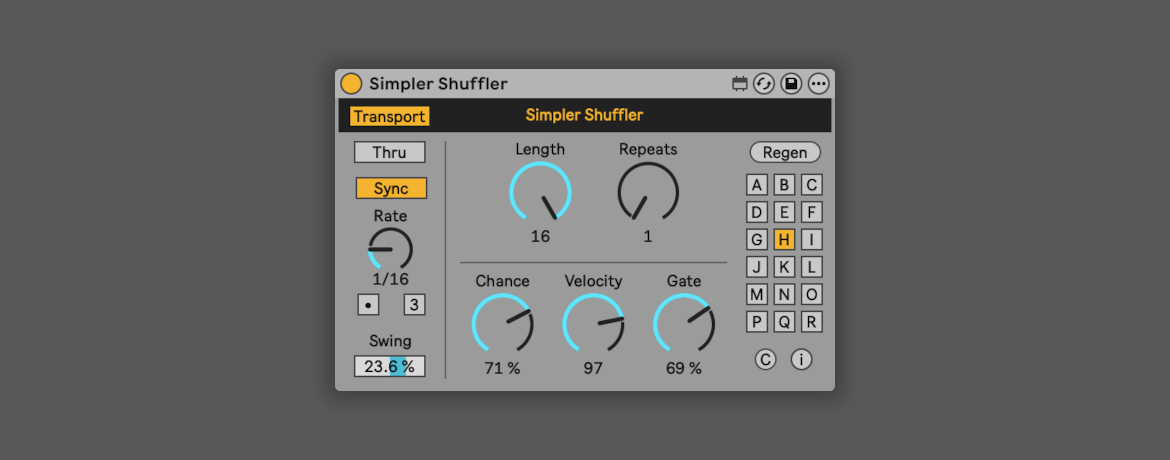1170x460 pixels.
Task: Open the info button labeled i
Action: click(x=801, y=360)
